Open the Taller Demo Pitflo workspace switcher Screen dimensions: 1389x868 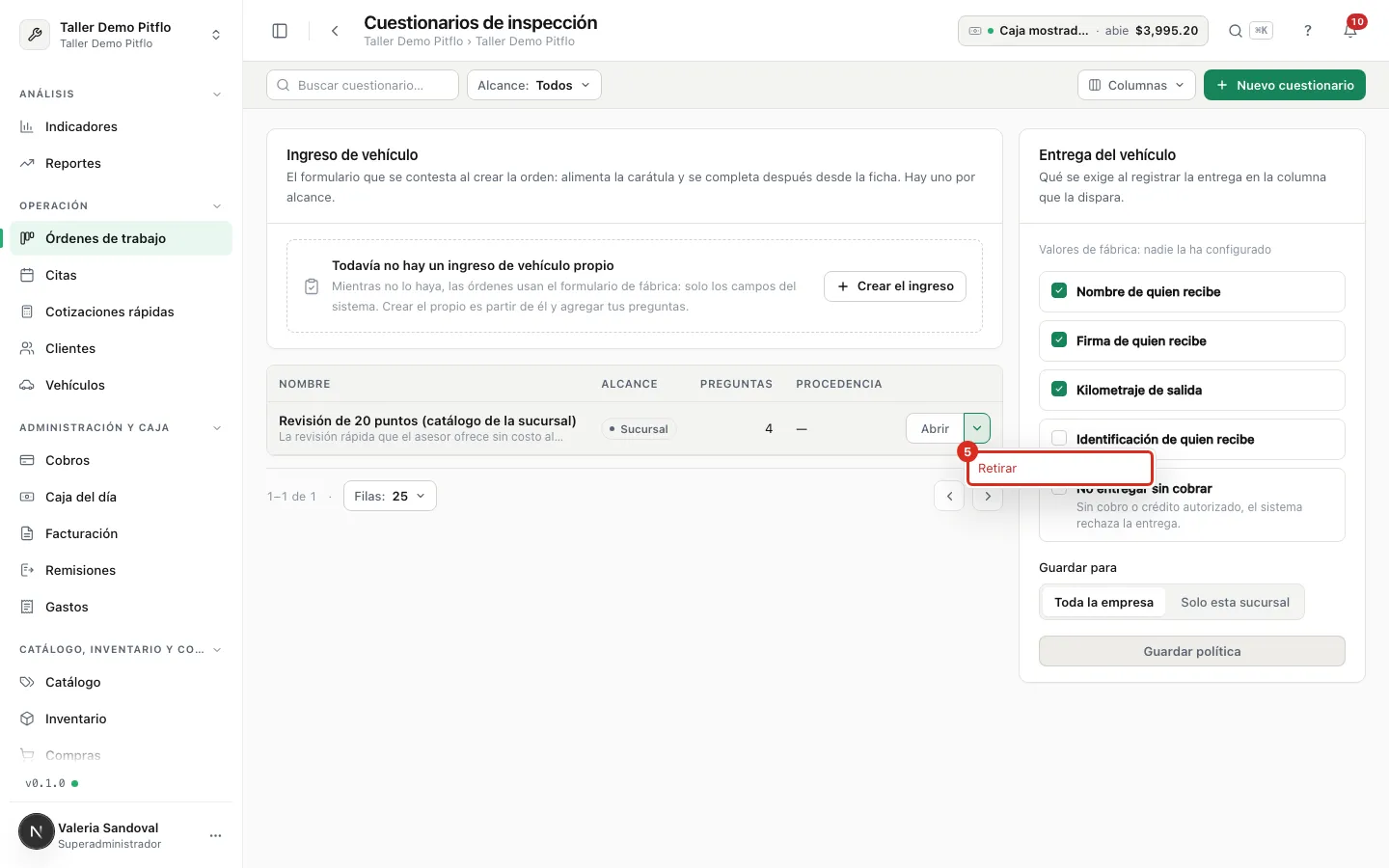coord(121,35)
